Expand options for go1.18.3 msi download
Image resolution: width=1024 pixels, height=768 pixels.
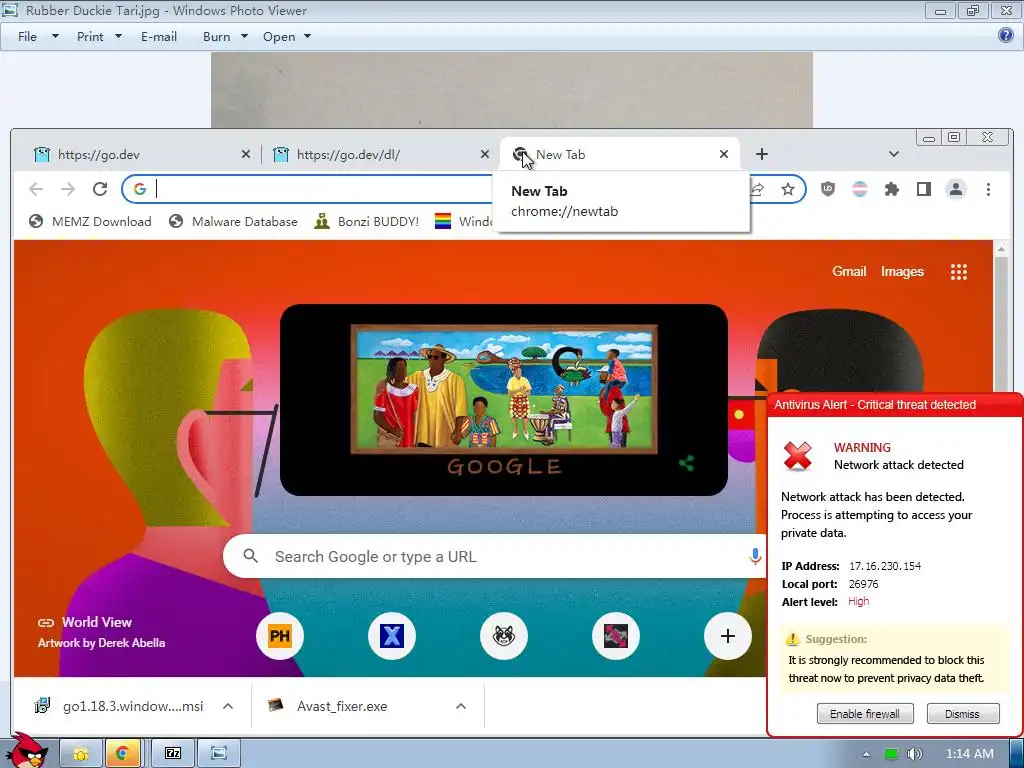228,706
